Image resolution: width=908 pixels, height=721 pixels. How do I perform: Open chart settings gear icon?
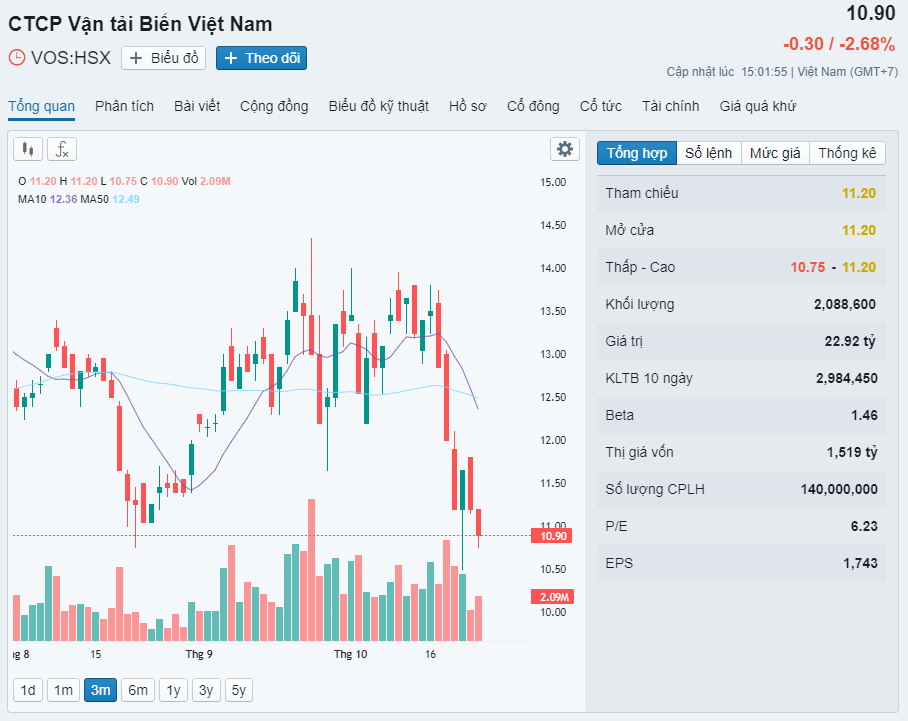(565, 149)
